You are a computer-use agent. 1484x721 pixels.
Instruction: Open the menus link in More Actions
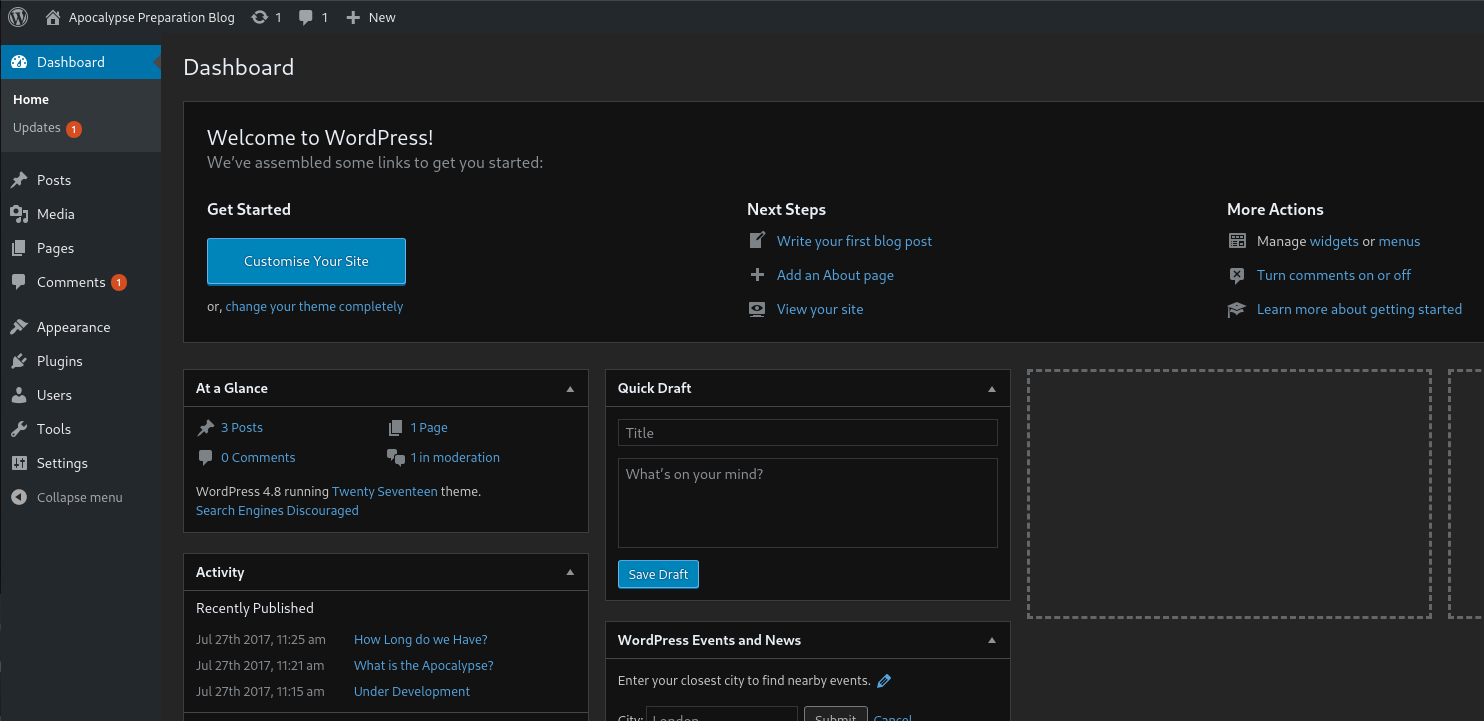tap(1399, 241)
